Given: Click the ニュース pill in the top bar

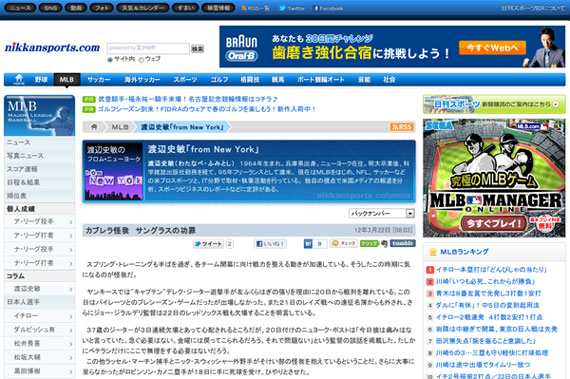Looking at the screenshot, I should click(20, 8).
